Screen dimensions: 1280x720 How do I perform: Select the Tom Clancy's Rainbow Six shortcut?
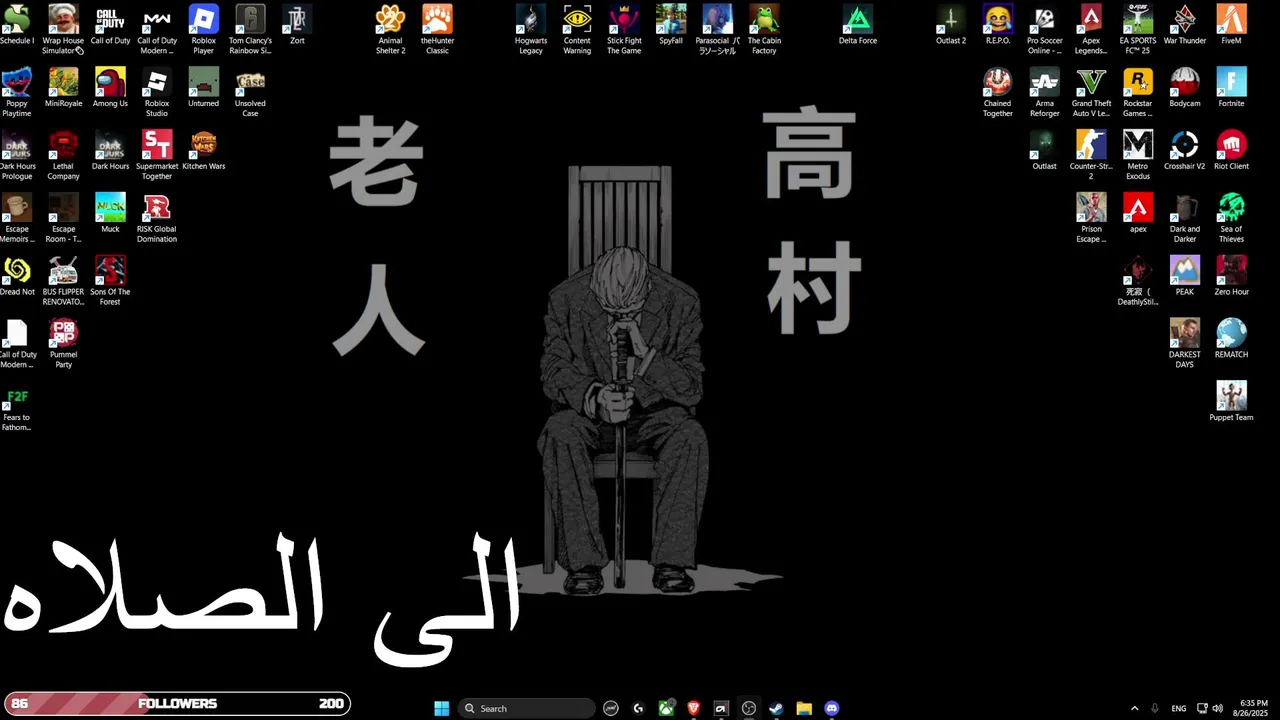250,29
